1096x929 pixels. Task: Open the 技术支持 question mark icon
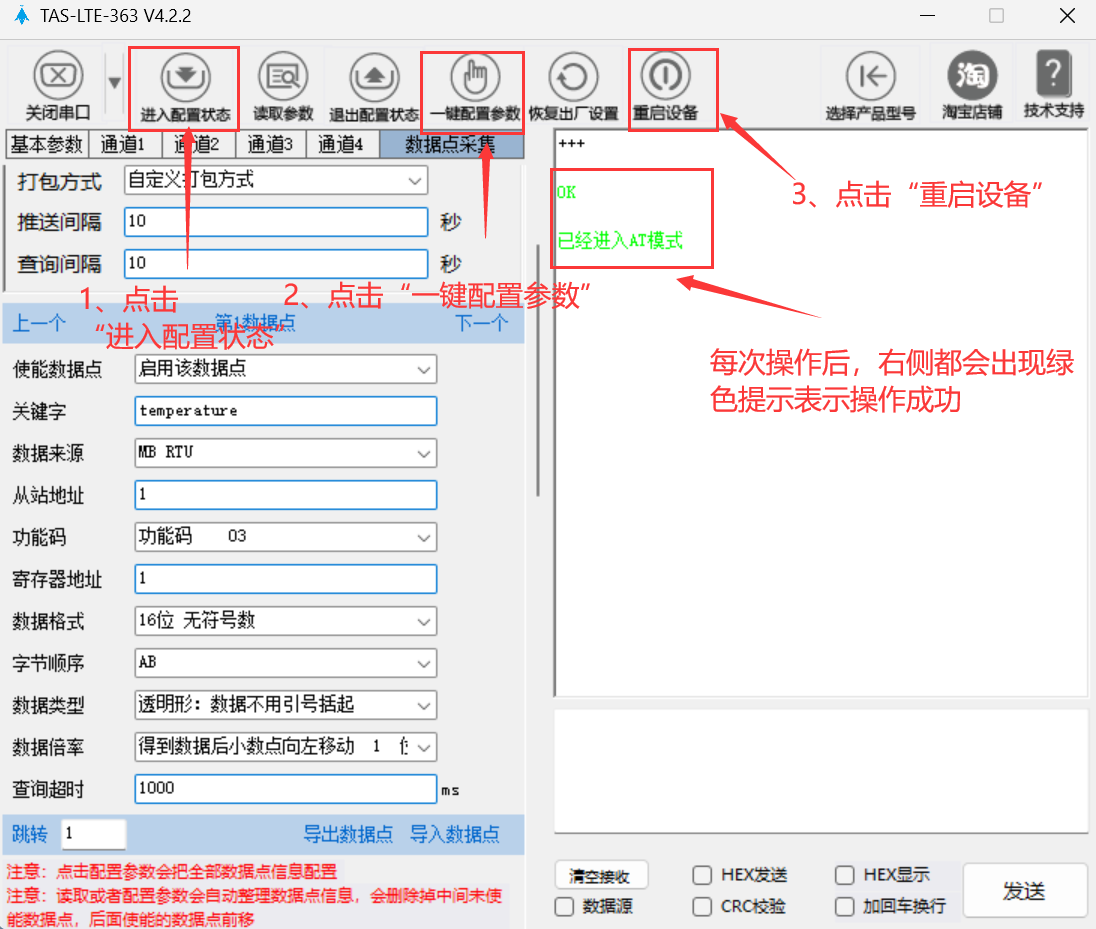(x=1053, y=76)
